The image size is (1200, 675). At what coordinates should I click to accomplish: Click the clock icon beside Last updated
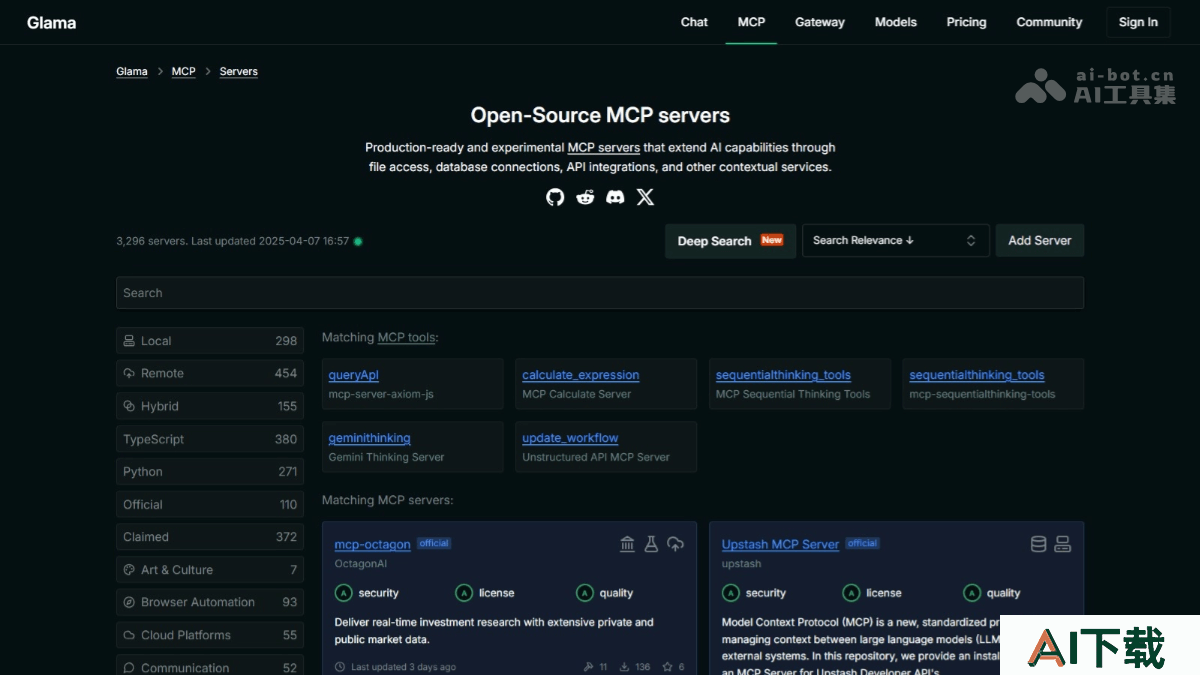click(340, 667)
